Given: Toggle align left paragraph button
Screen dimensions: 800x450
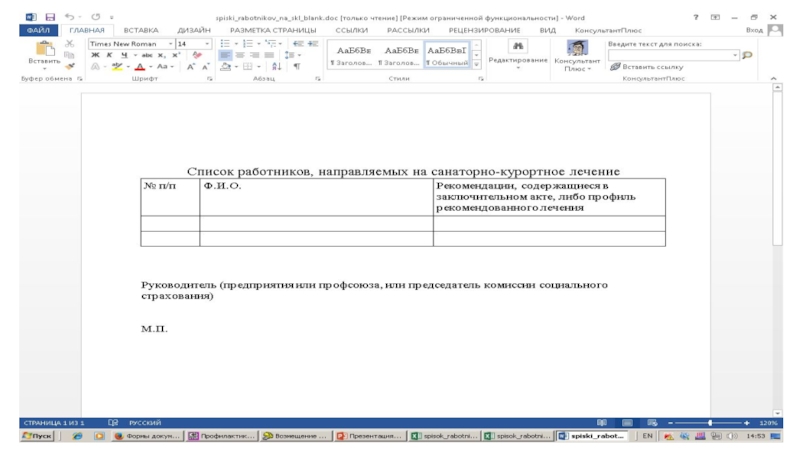Looking at the screenshot, I should 226,56.
